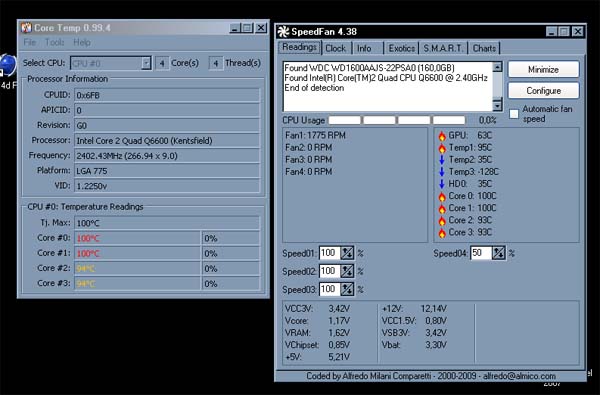Click the blue arrow icon beside HD0
Viewport: 600px width, 395px height.
(x=442, y=184)
